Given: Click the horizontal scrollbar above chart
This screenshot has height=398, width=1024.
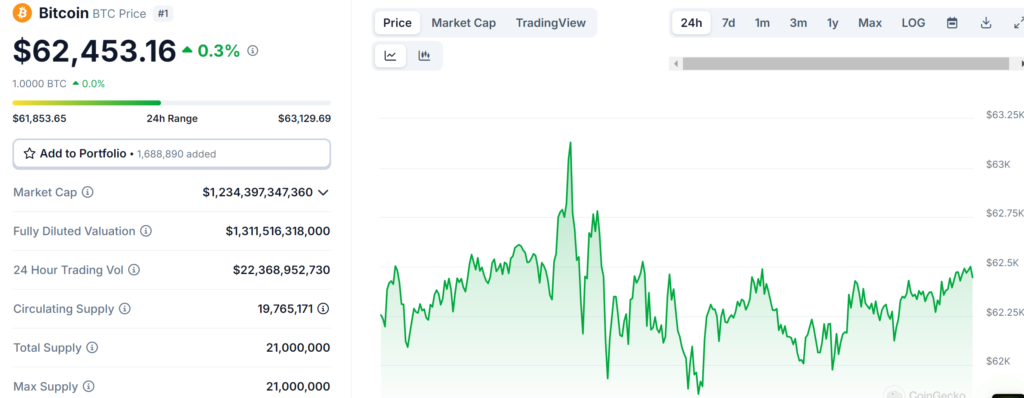Looking at the screenshot, I should [845, 63].
